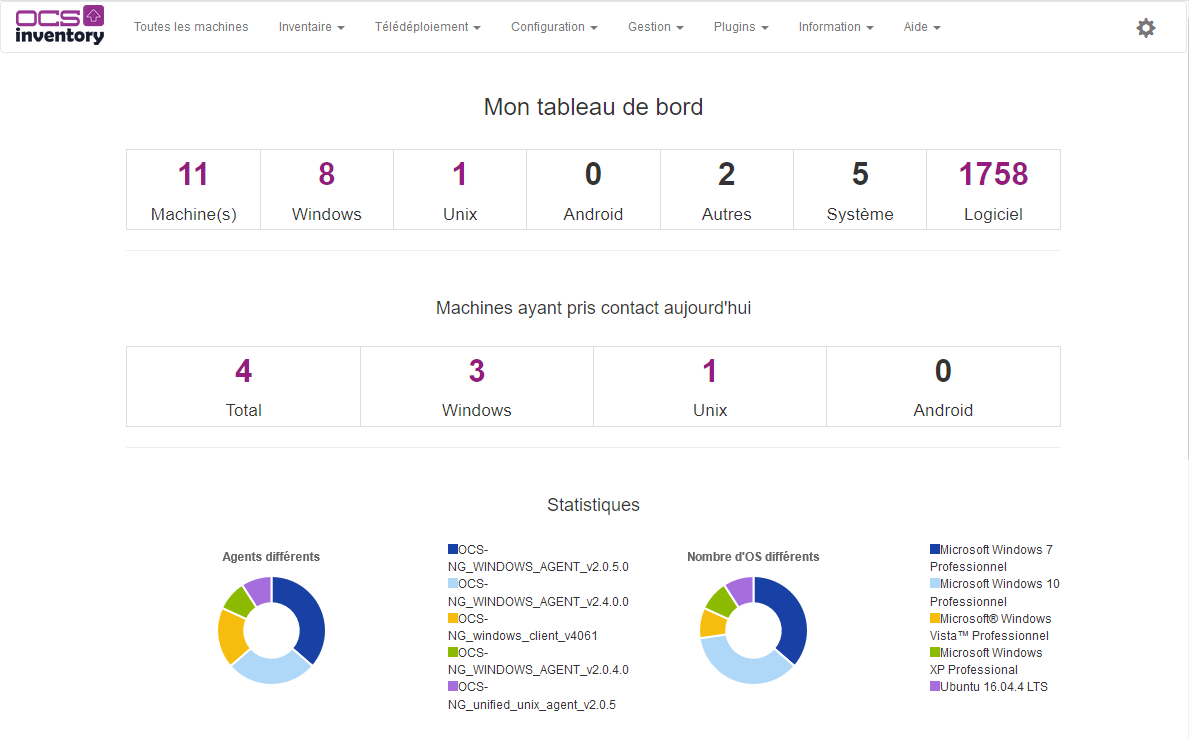
Task: Expand the Inventaire dropdown menu
Action: [312, 27]
